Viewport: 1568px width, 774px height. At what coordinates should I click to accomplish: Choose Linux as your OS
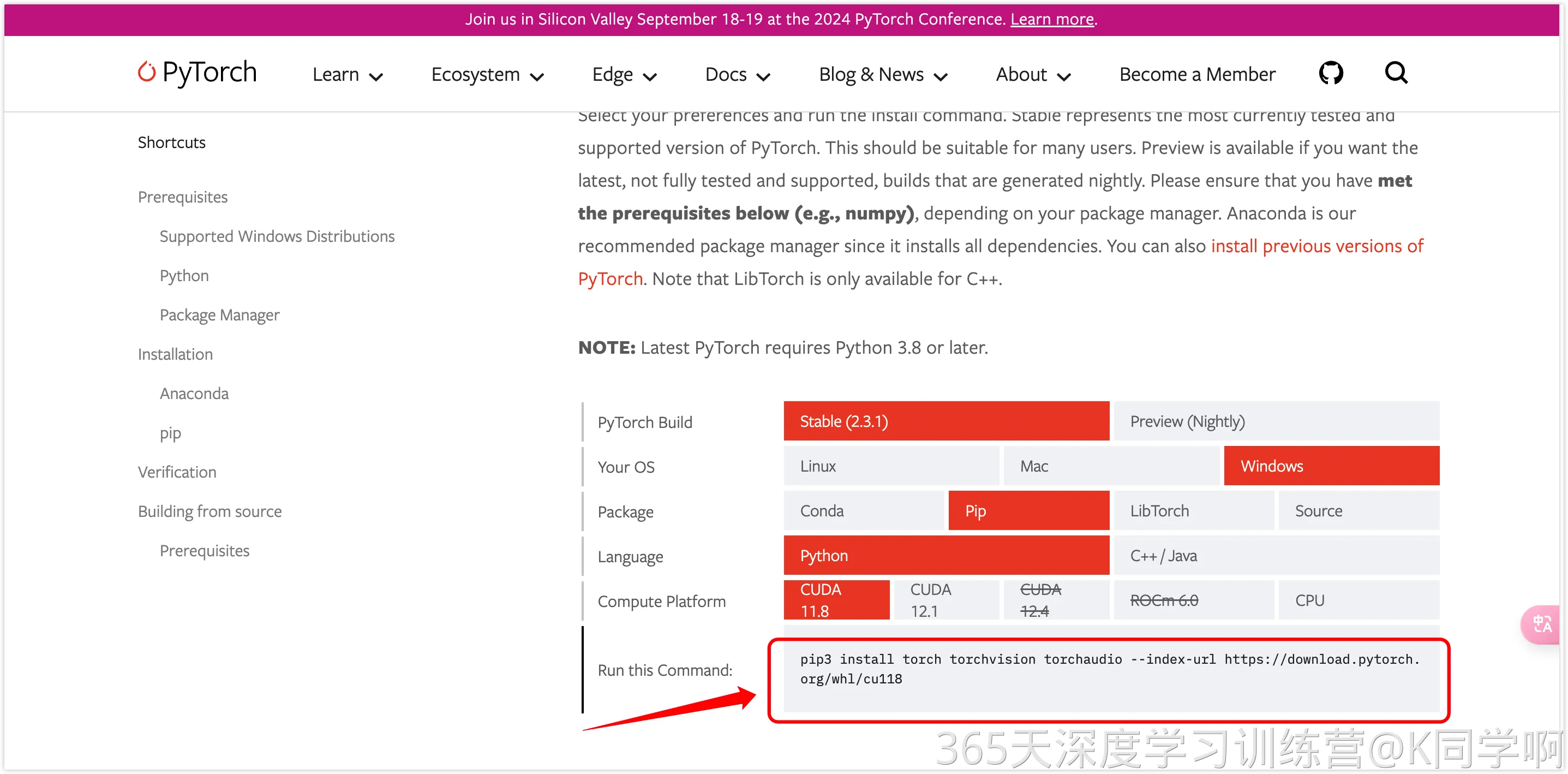(x=891, y=466)
